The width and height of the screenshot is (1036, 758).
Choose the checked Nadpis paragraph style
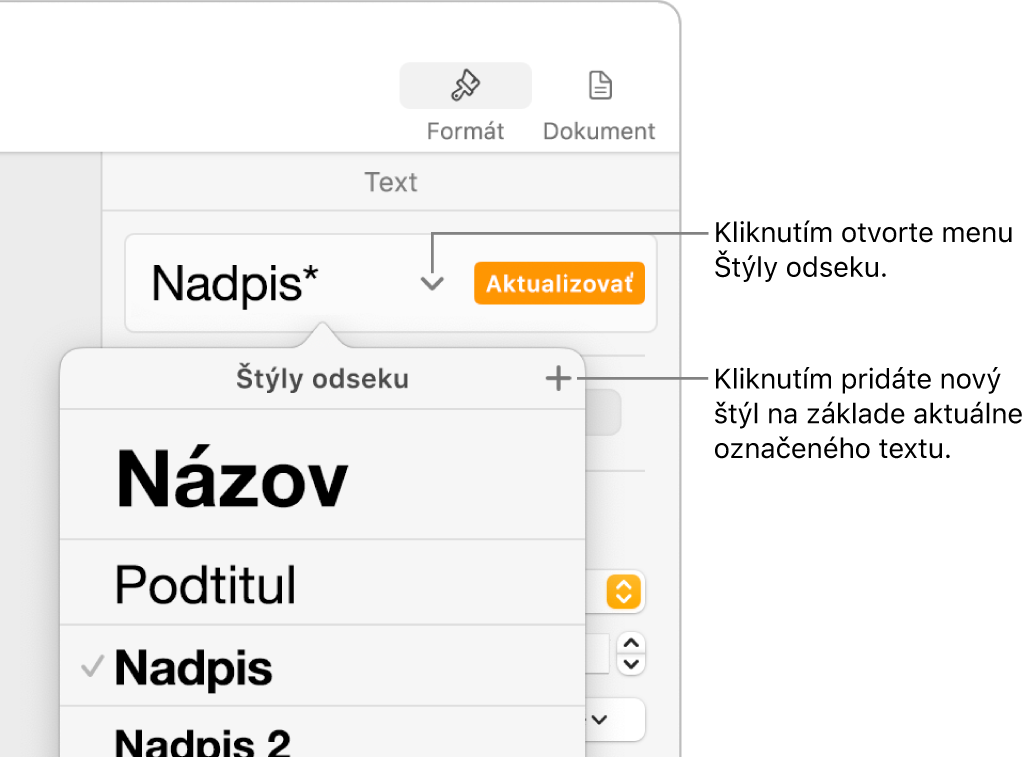tap(322, 666)
